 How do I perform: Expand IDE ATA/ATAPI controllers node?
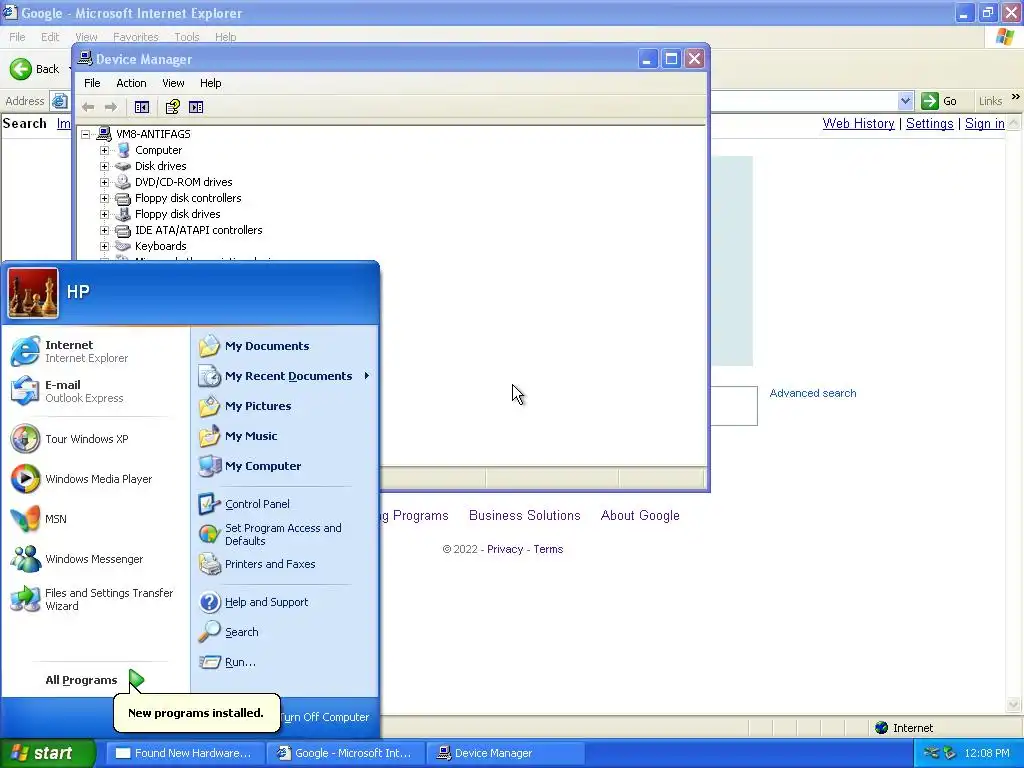click(104, 231)
